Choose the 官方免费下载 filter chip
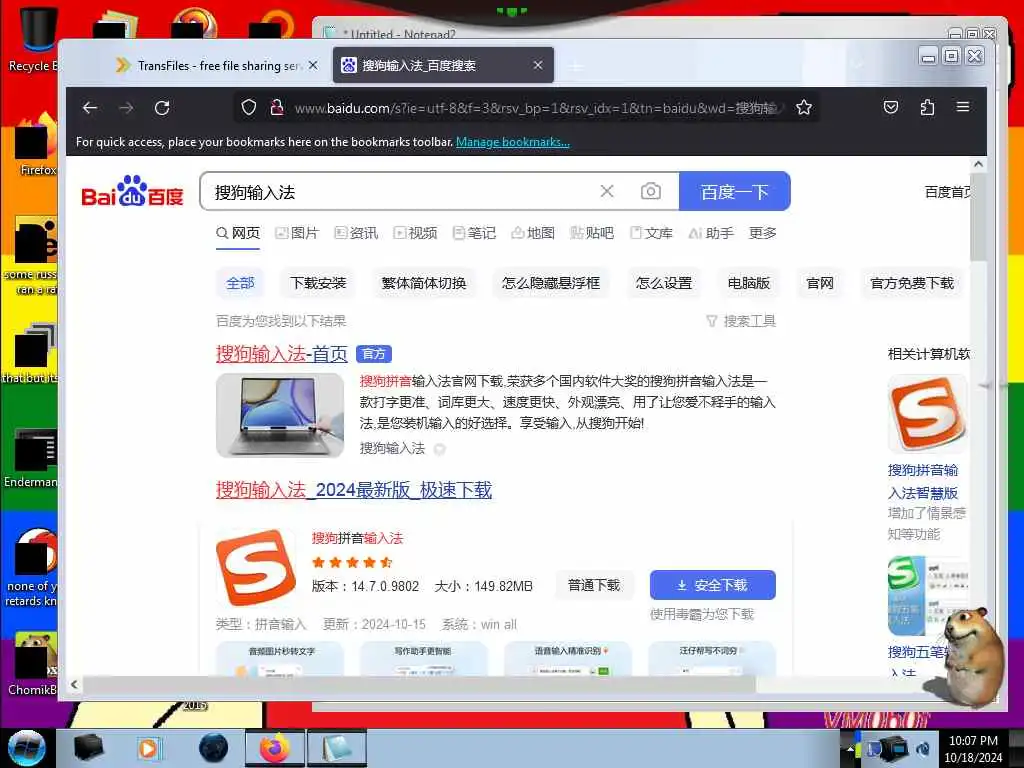Viewport: 1024px width, 768px height. point(912,283)
